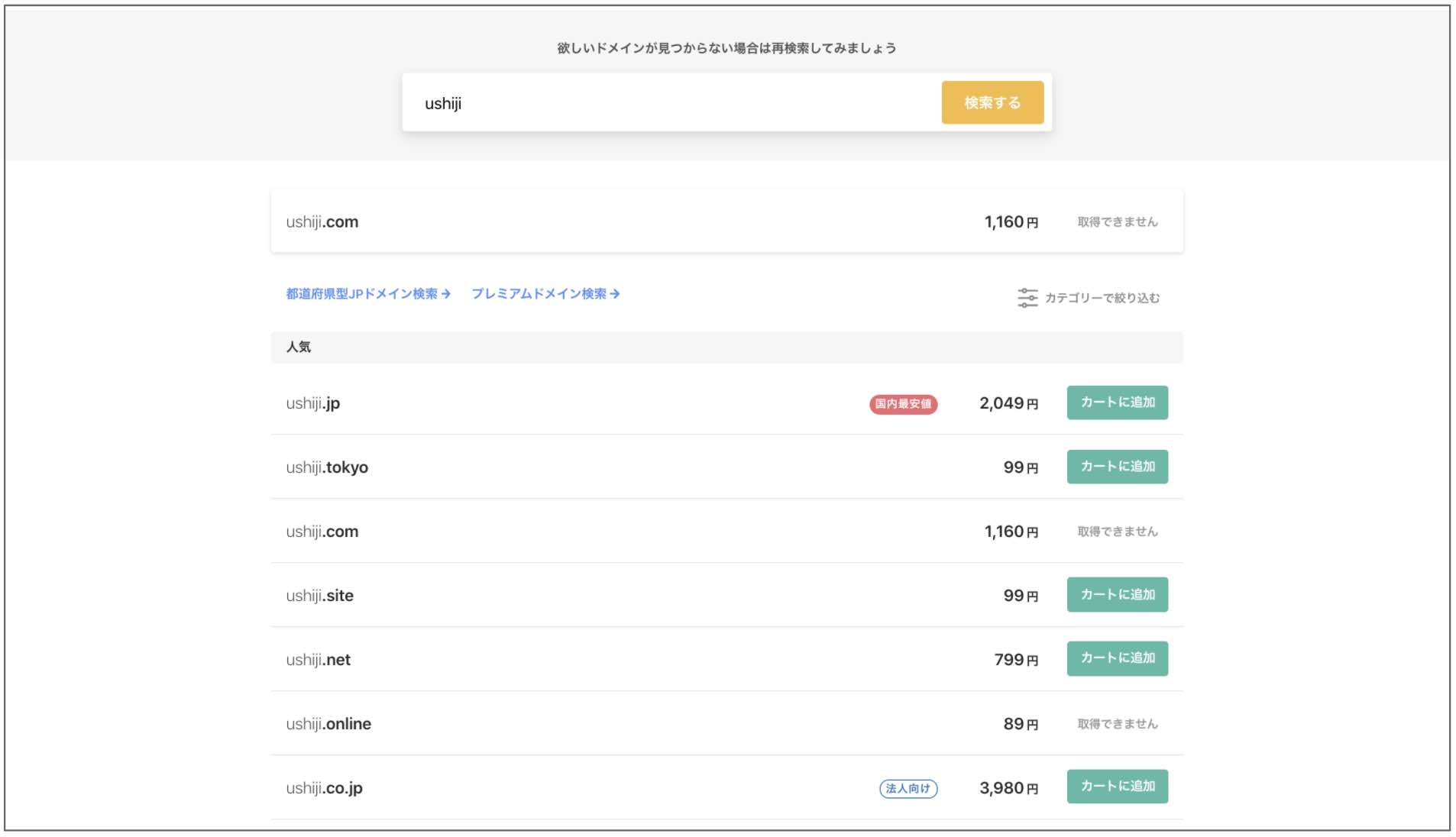This screenshot has width=1456, height=837.
Task: Click the 2,049円 price for ushiji.jp
Action: pyautogui.click(x=1008, y=403)
